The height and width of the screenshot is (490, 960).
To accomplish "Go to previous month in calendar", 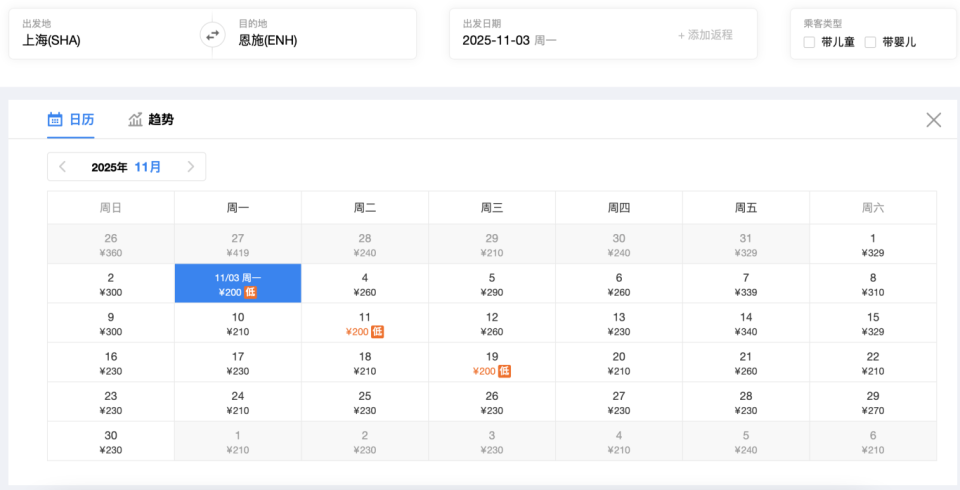I will tap(63, 167).
